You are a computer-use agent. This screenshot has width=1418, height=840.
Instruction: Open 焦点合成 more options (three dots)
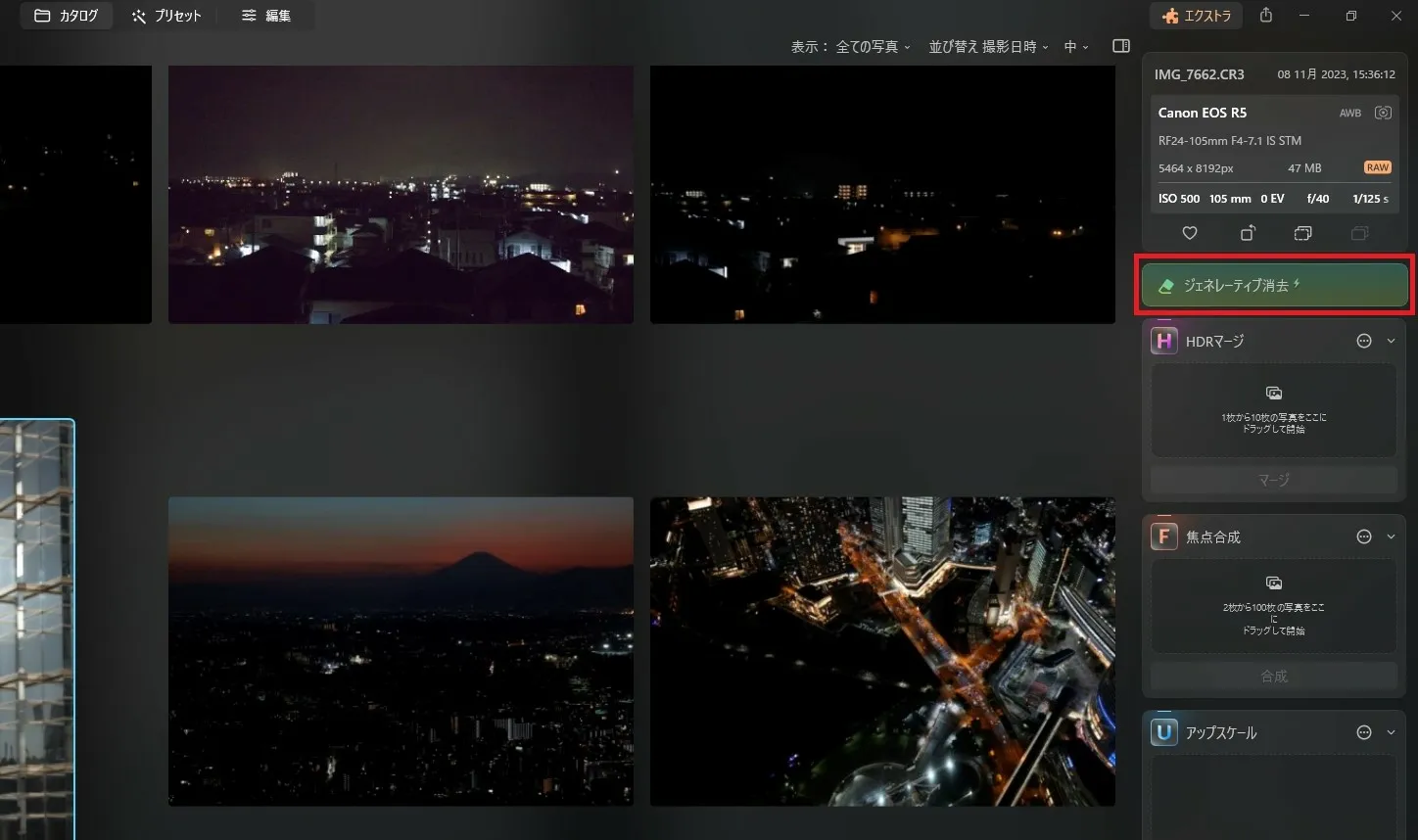(1363, 537)
